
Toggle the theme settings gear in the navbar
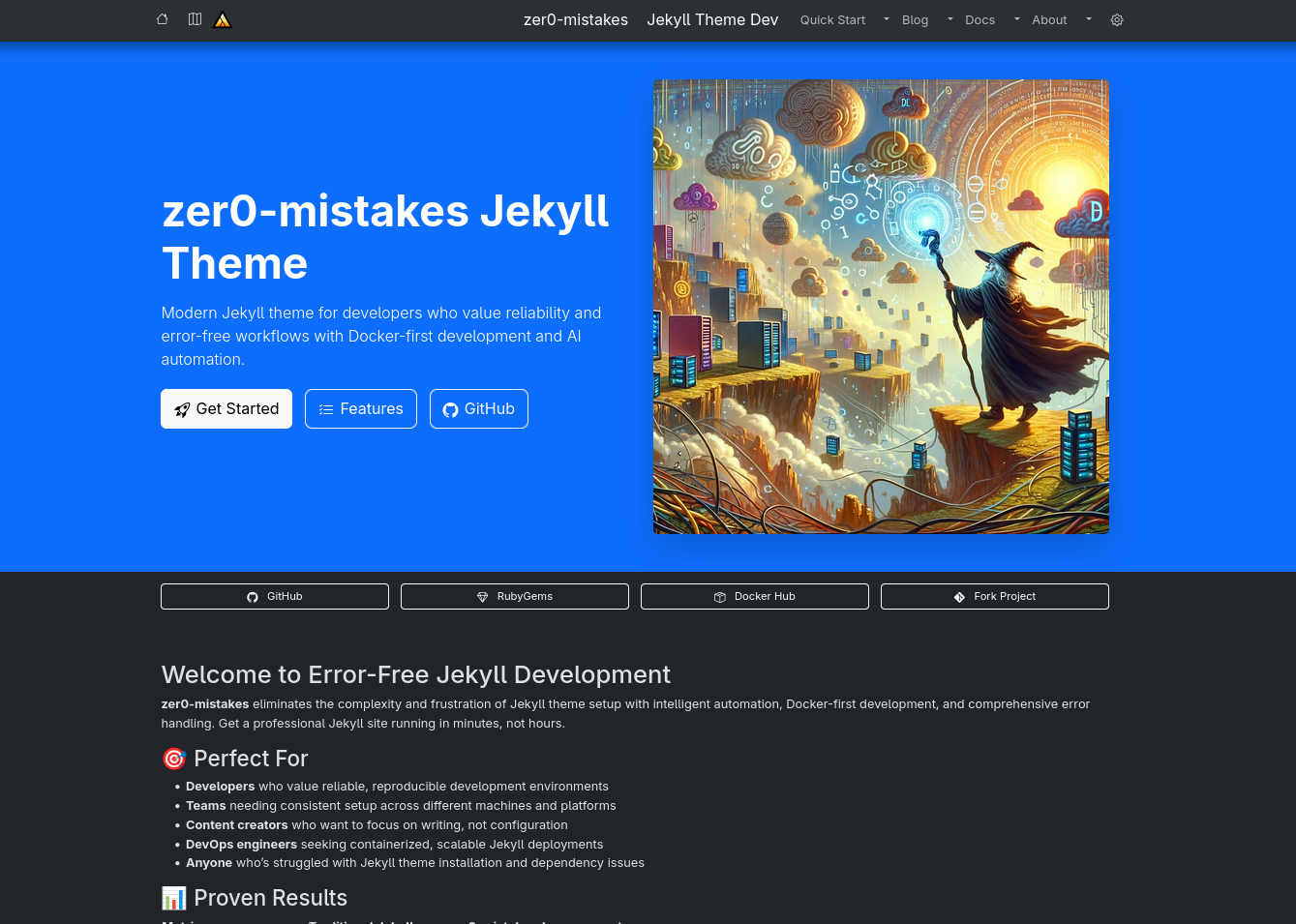point(1117,19)
